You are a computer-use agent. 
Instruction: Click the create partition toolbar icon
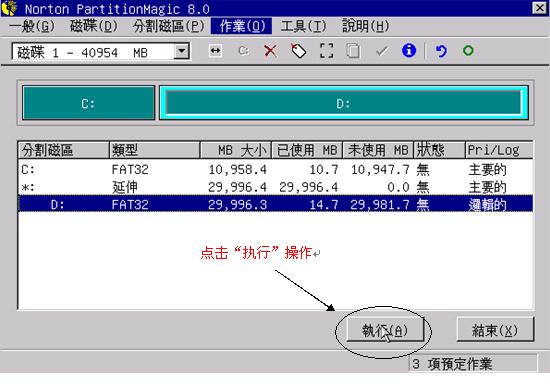(x=243, y=51)
